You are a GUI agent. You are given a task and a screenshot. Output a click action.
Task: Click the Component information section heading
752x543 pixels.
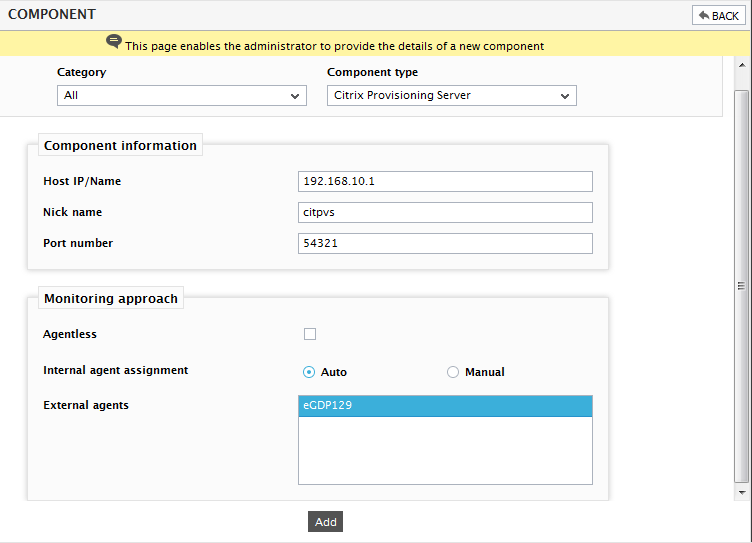(120, 145)
